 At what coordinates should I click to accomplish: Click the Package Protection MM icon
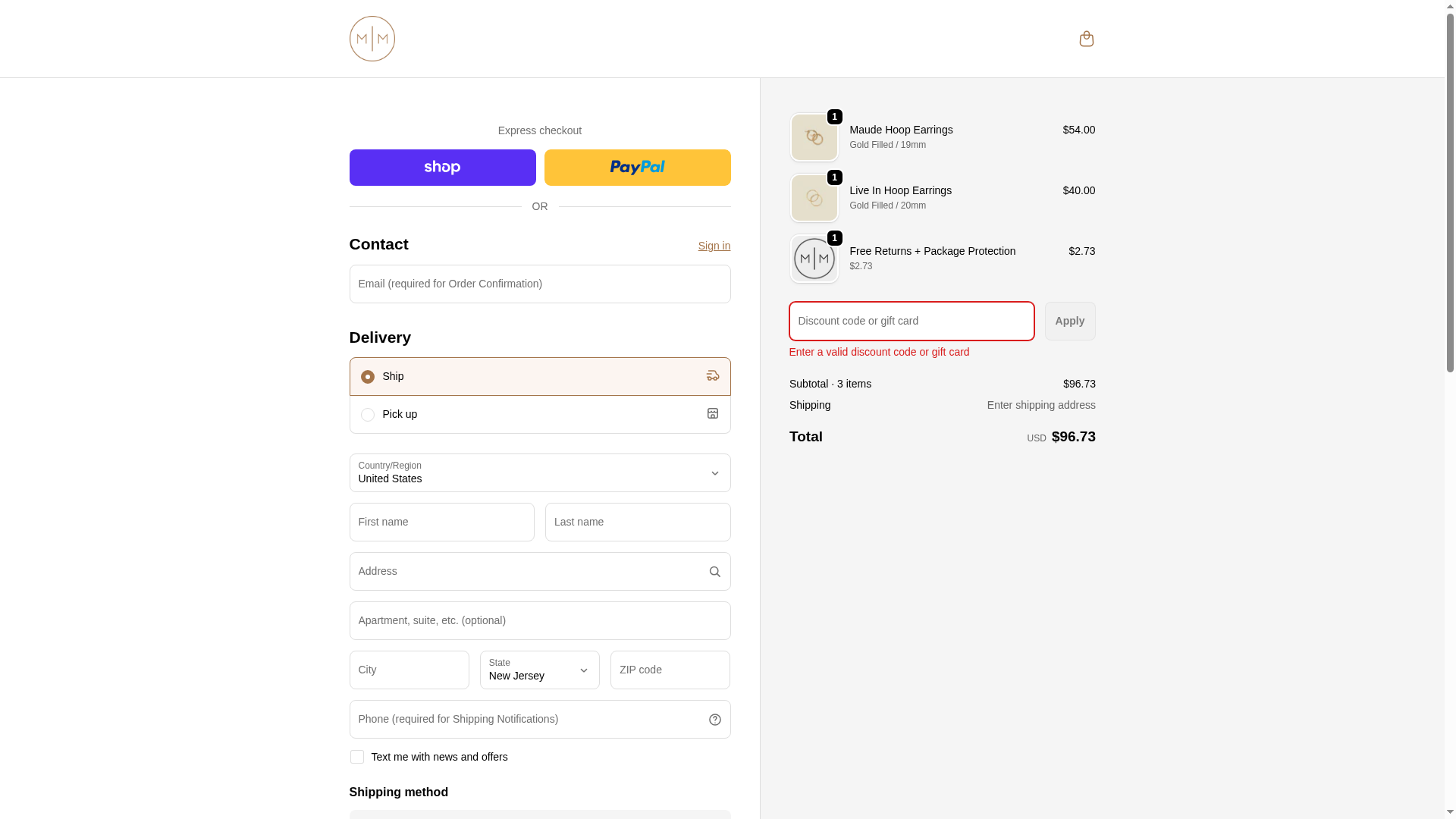[814, 259]
